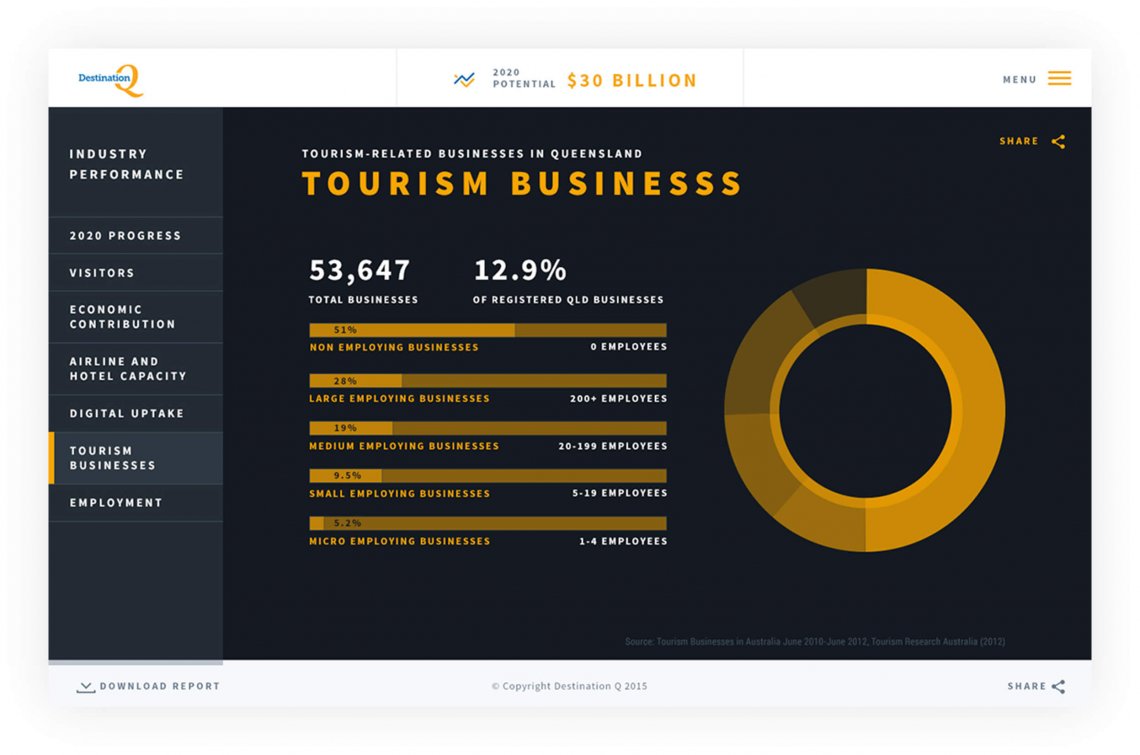Click the Industry Performance sidebar heading
Screen dimensions: 1140x755
127,164
